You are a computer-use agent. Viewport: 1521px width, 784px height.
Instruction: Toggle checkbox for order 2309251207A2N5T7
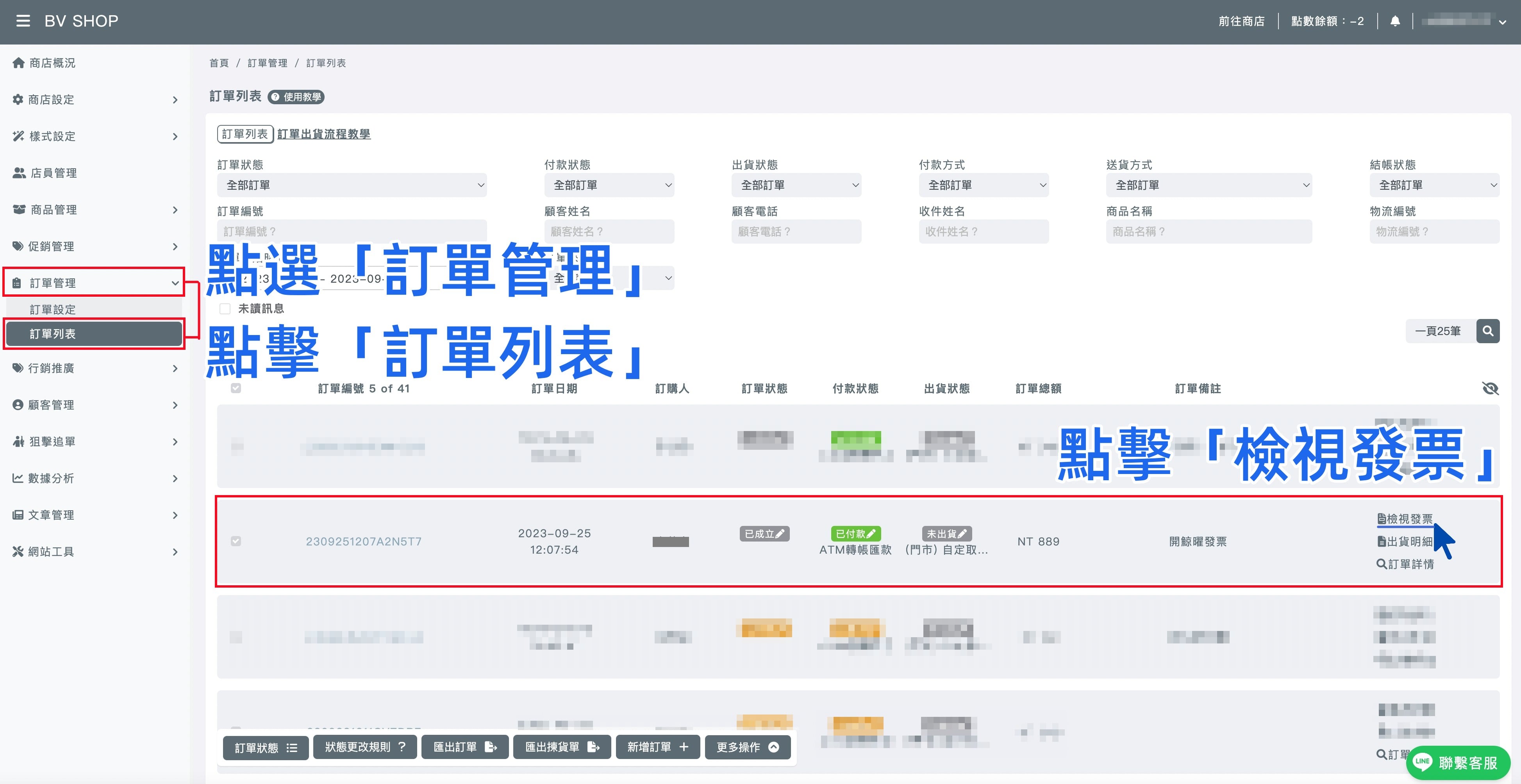236,541
